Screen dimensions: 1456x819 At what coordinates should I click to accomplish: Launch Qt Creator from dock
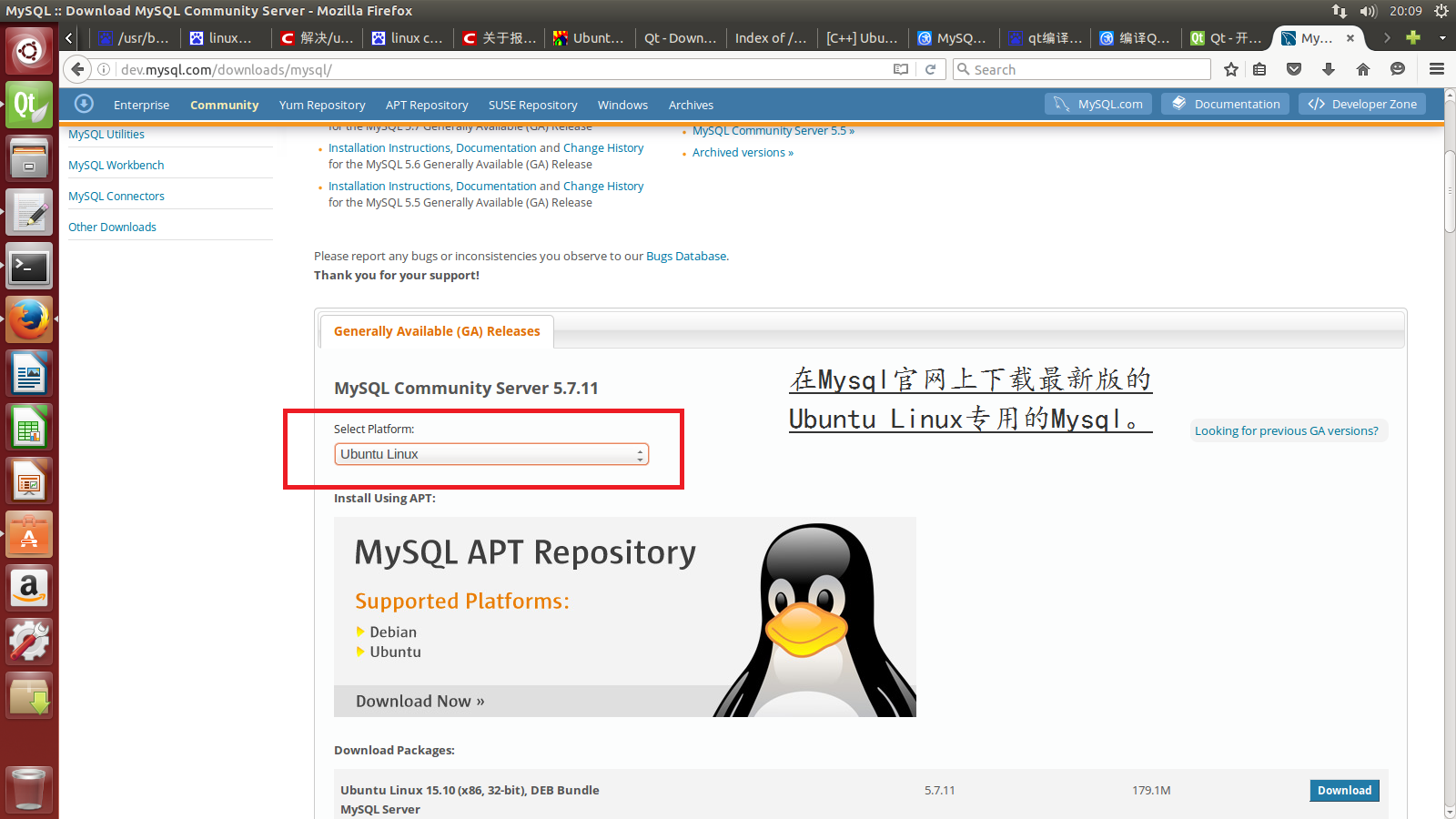pos(29,106)
